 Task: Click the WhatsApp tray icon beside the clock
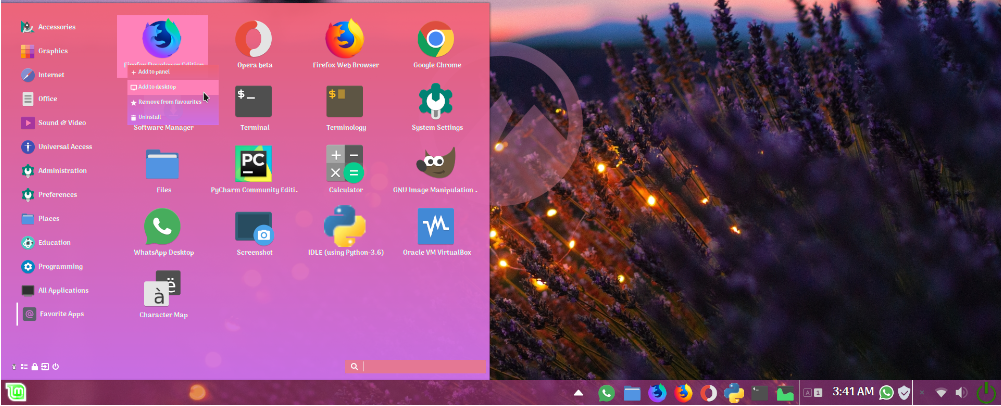point(886,392)
